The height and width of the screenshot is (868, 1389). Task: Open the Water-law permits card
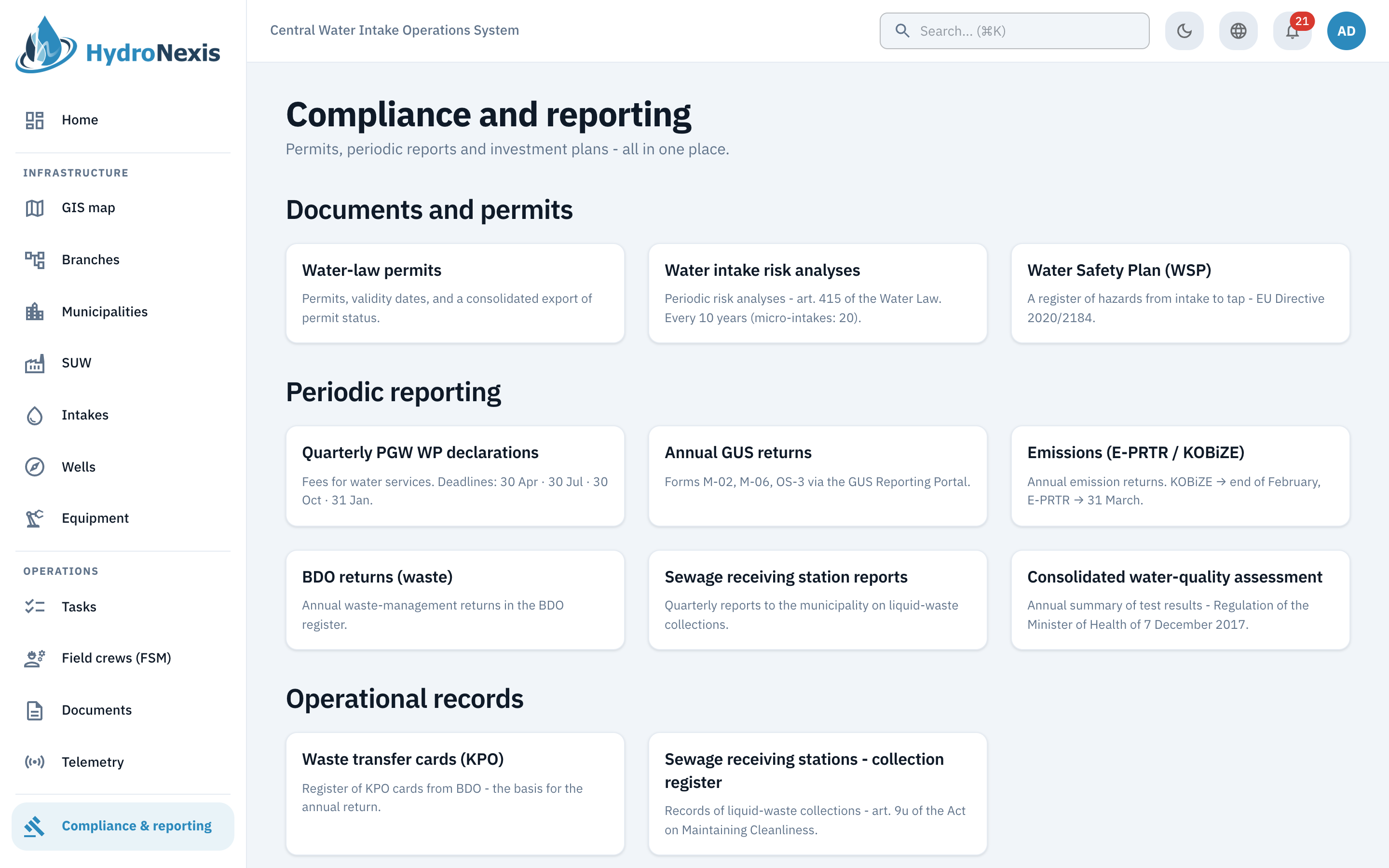455,293
